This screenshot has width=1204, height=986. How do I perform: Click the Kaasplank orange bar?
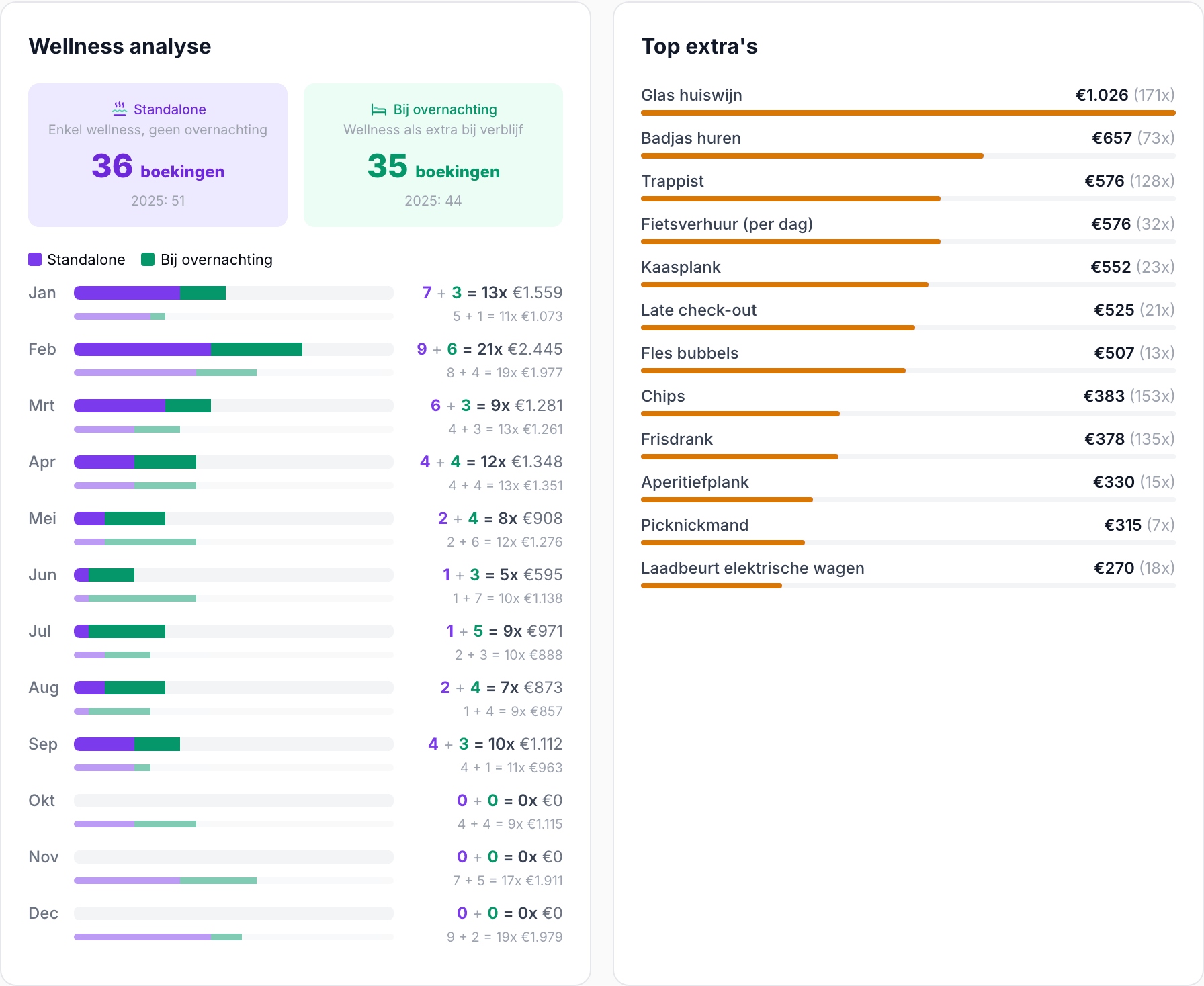785,285
